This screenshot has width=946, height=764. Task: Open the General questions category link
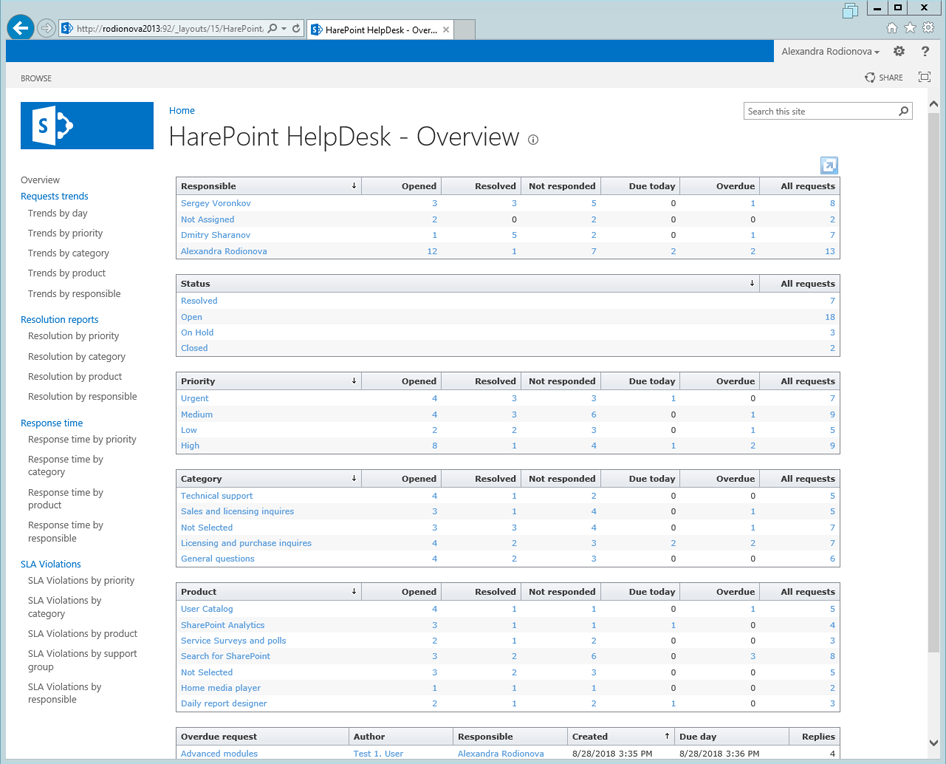tap(218, 559)
